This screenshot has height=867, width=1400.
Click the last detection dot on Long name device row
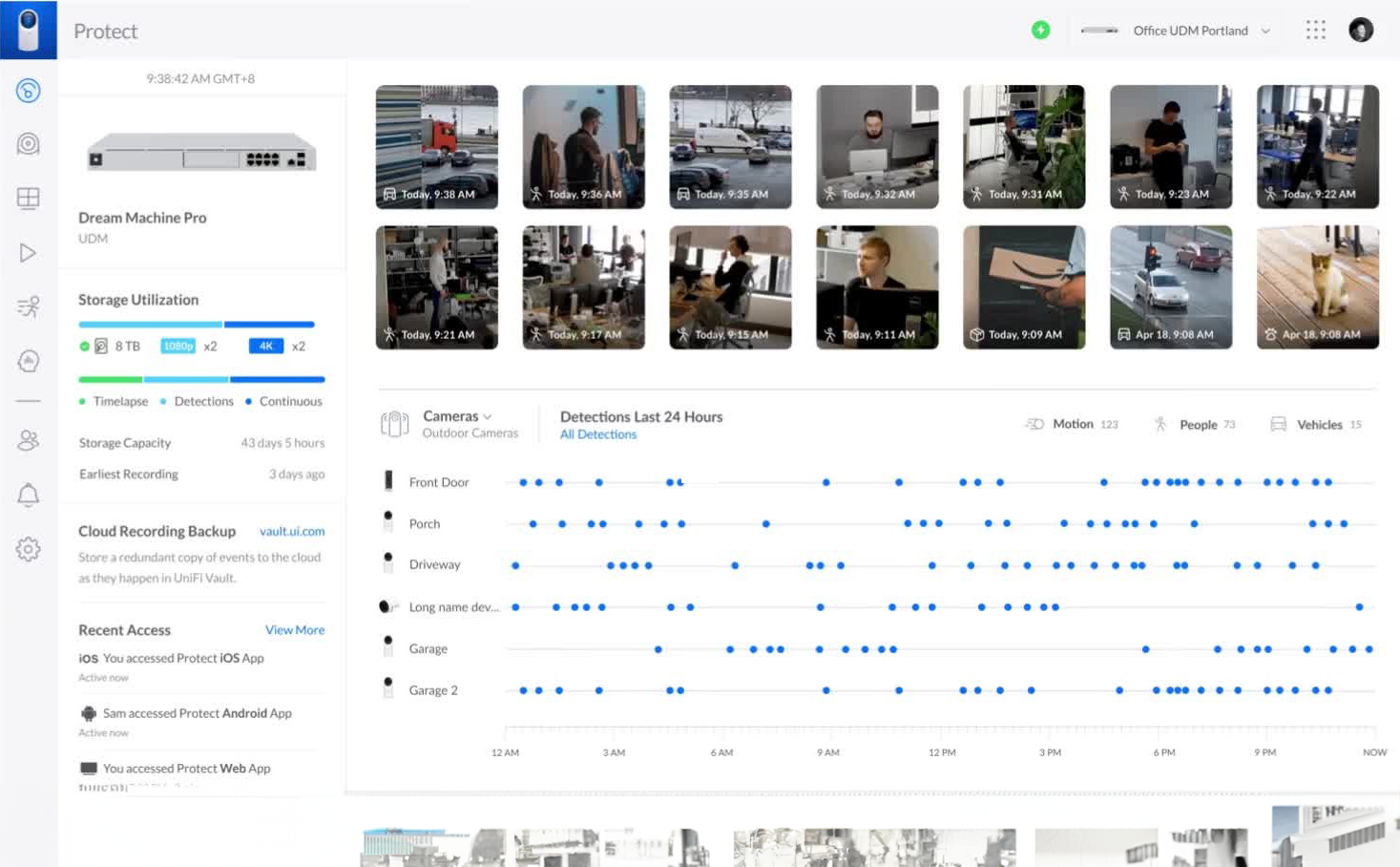pyautogui.click(x=1359, y=606)
